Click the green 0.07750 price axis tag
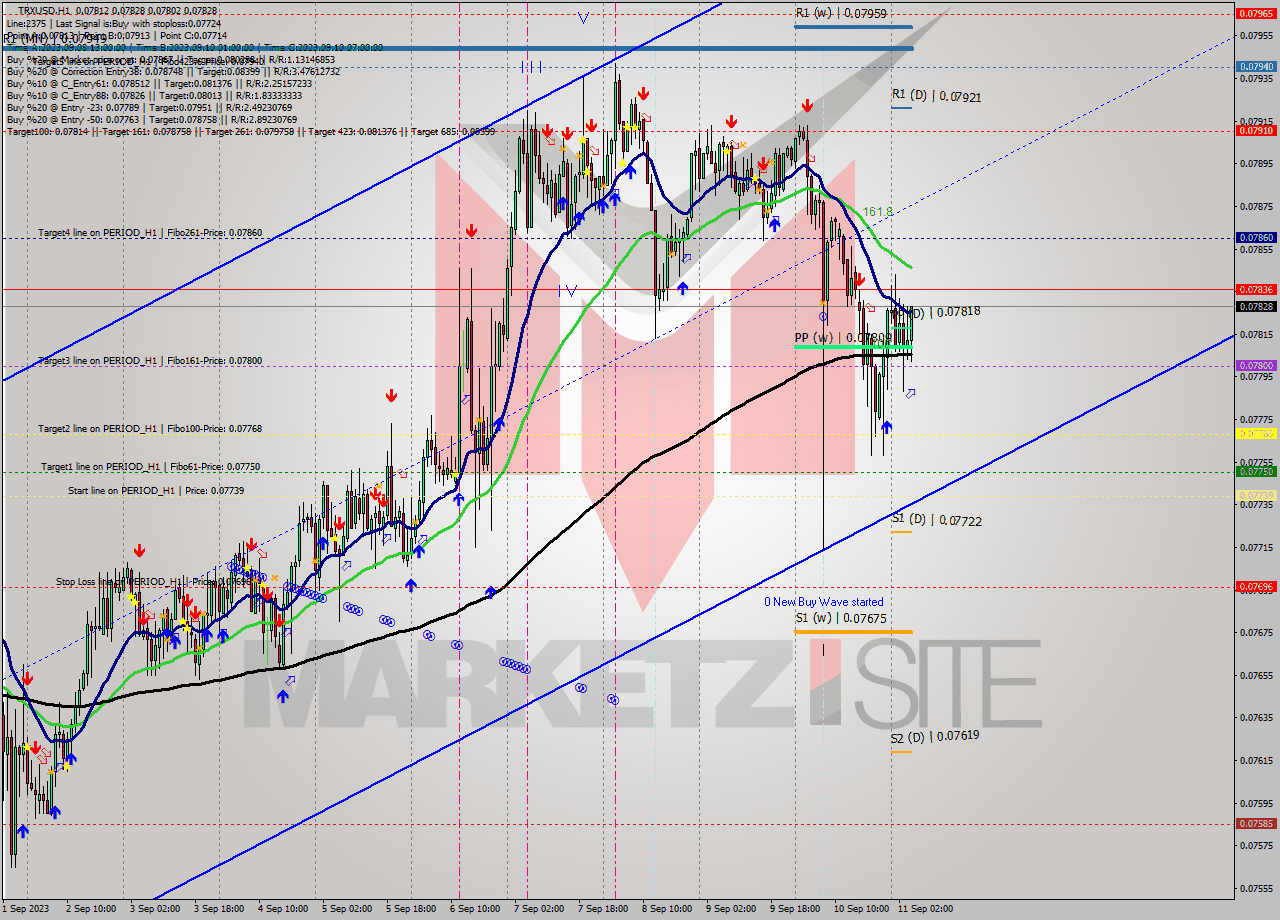The image size is (1280, 920). coord(1256,471)
